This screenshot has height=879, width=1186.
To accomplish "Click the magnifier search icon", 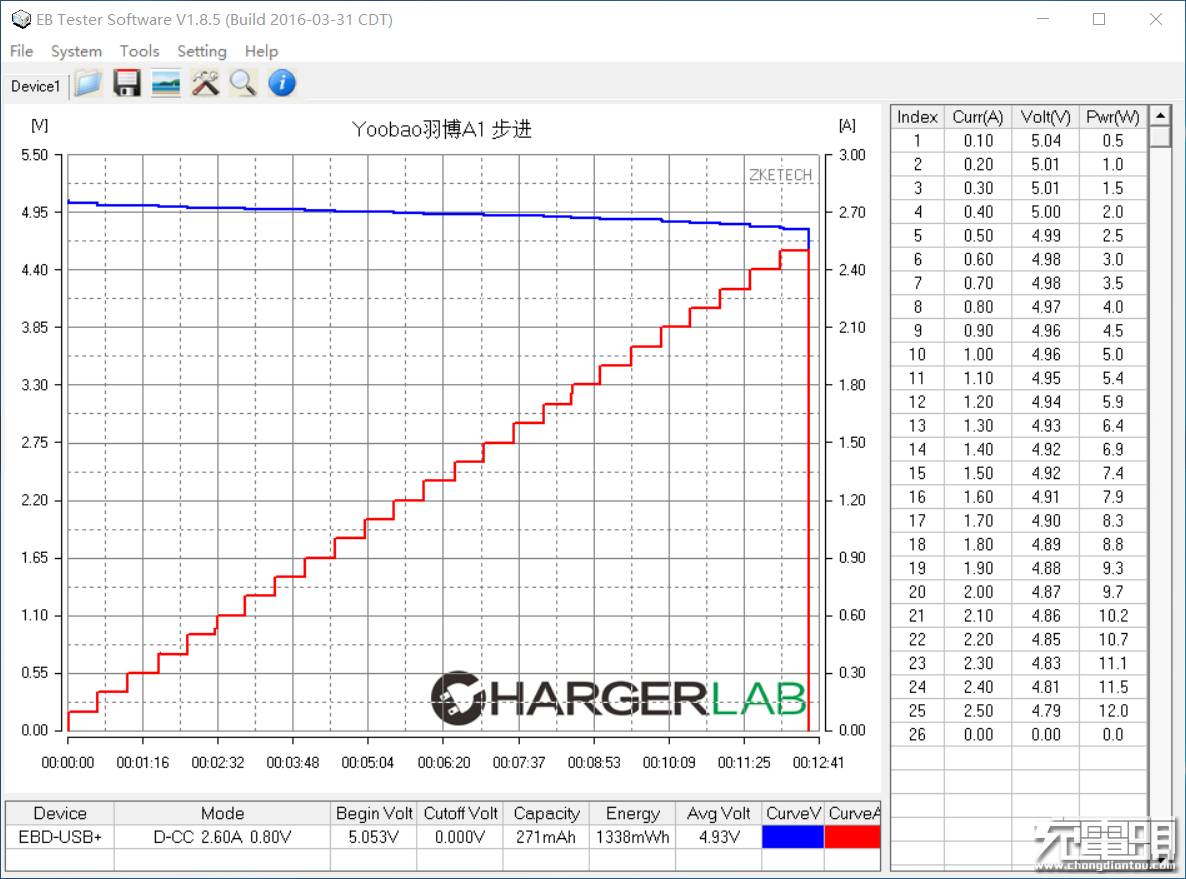I will tap(243, 83).
